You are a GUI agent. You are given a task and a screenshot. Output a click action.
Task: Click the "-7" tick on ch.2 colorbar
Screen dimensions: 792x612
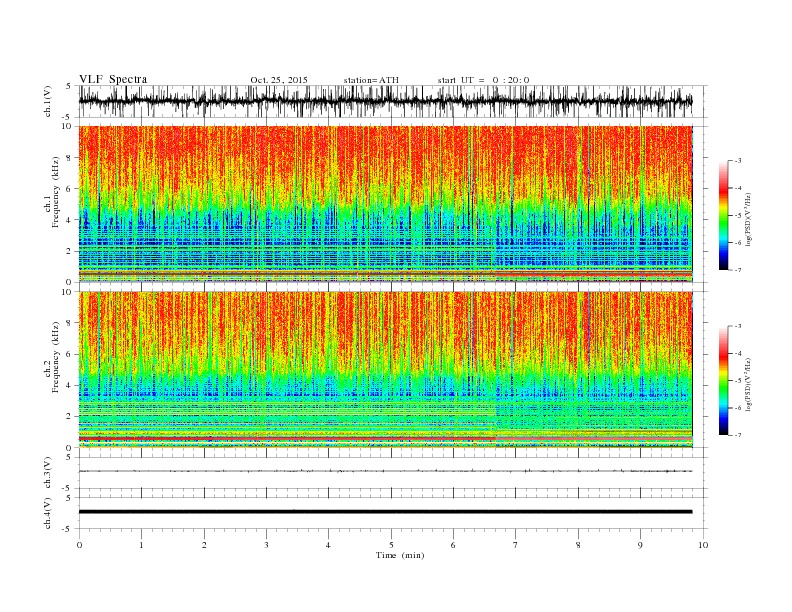(x=737, y=436)
